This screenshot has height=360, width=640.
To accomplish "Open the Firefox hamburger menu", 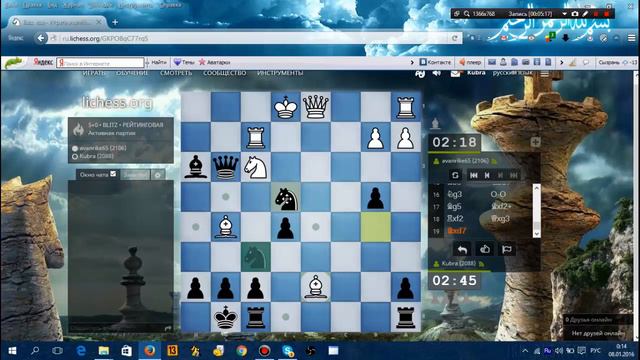I will click(631, 38).
